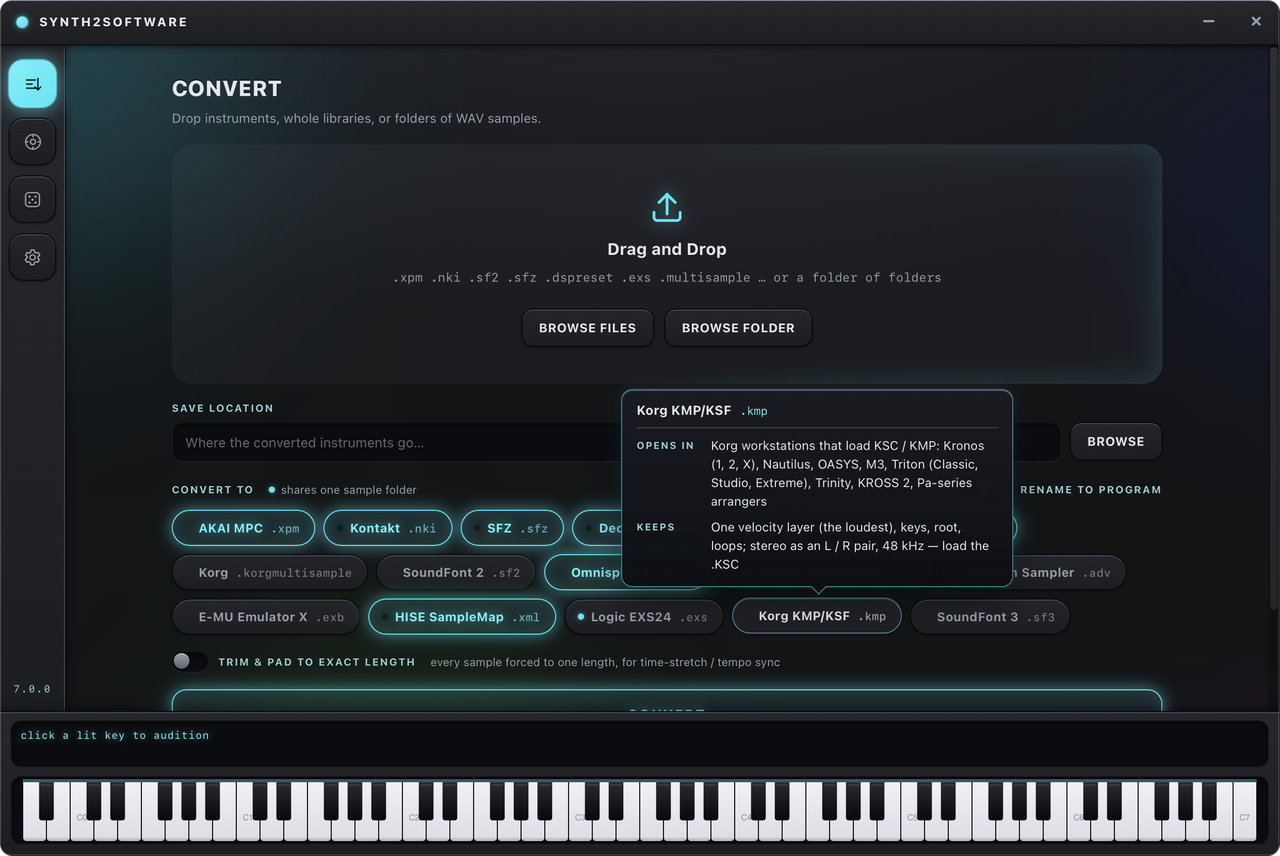This screenshot has height=856, width=1280.
Task: Click the Browse Folder button
Action: click(738, 328)
